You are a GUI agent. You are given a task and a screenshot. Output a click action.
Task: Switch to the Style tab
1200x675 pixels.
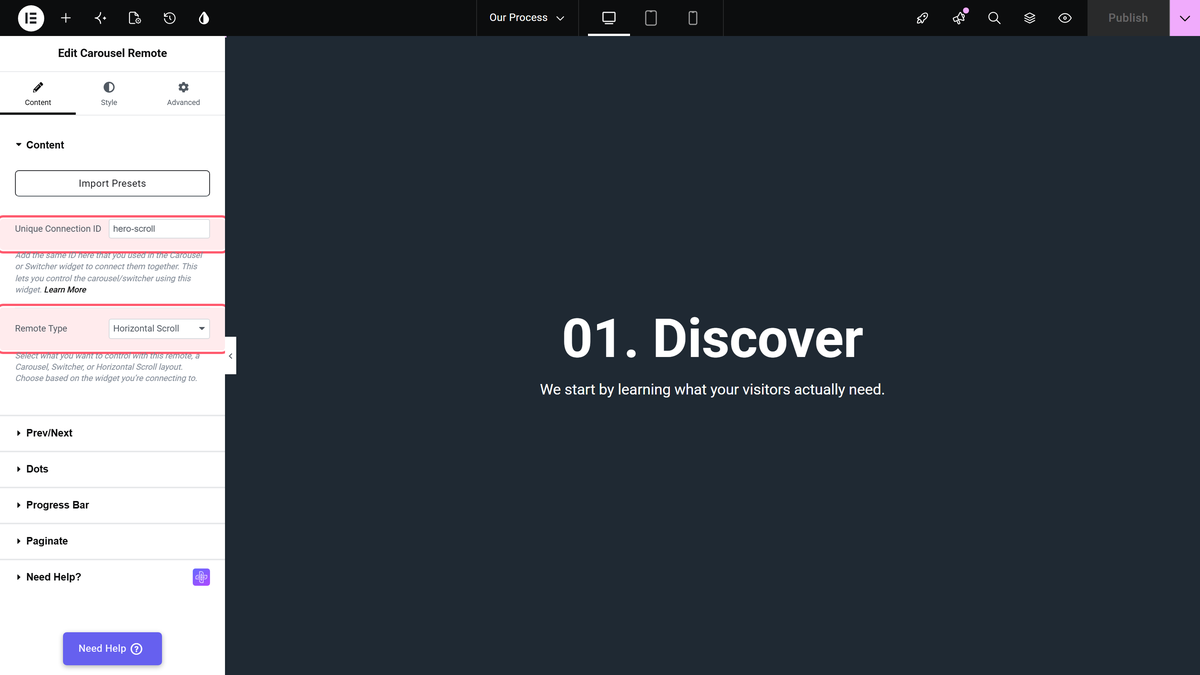[x=109, y=94]
